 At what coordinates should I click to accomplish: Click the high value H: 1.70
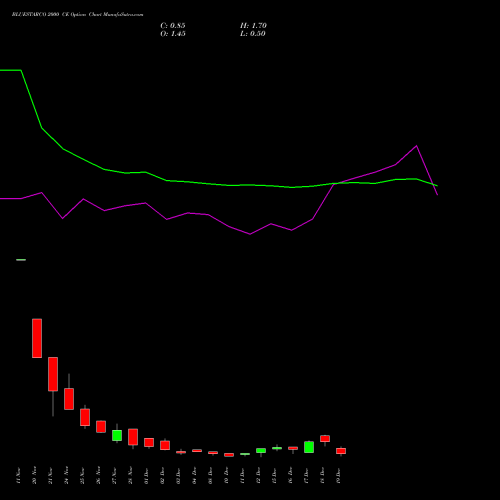253,26
